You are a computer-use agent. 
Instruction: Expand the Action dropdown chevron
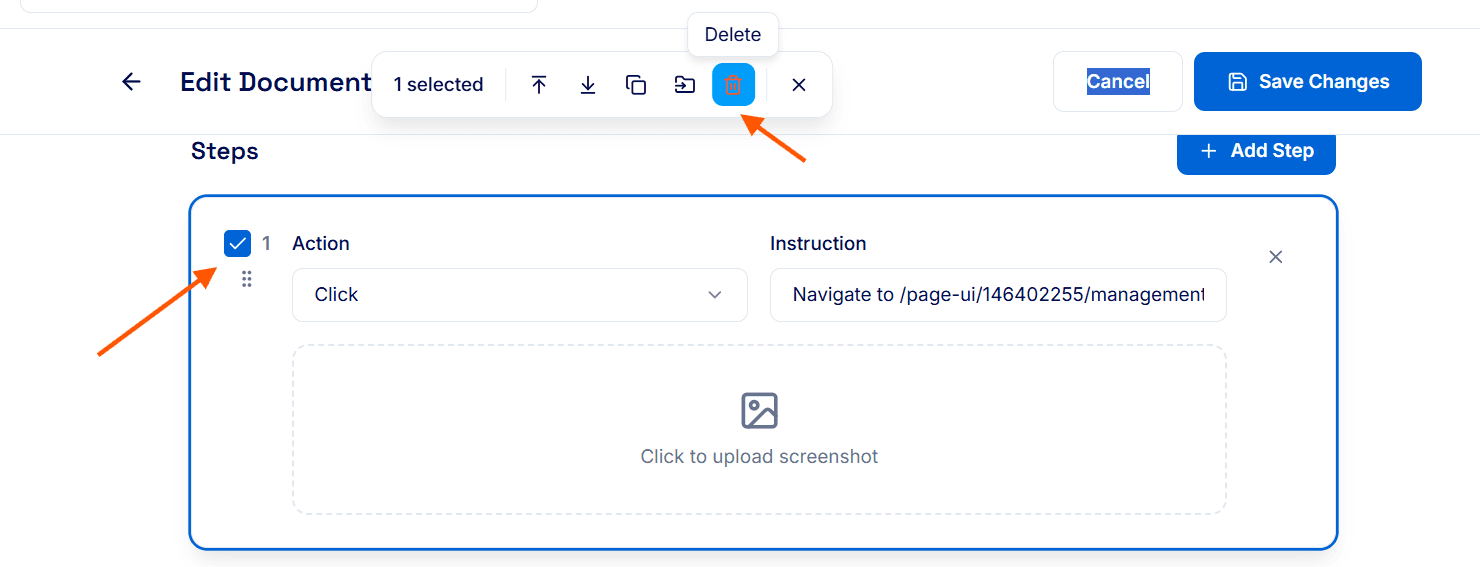tap(715, 295)
